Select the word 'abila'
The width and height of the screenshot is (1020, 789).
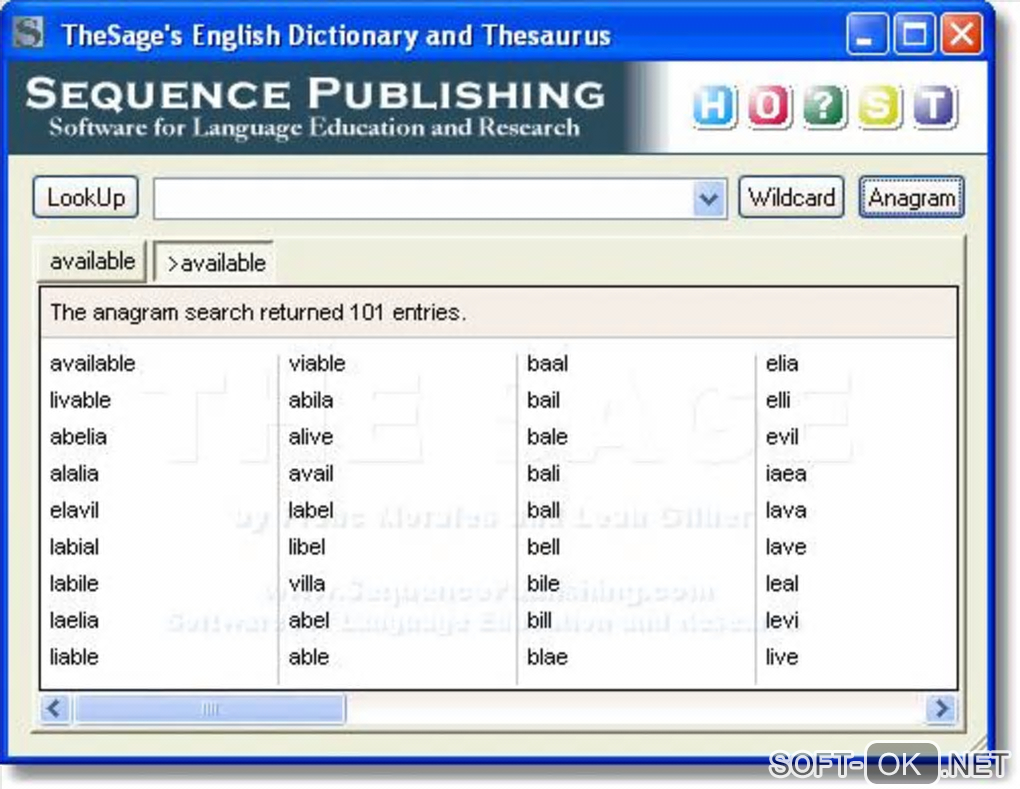(x=310, y=400)
